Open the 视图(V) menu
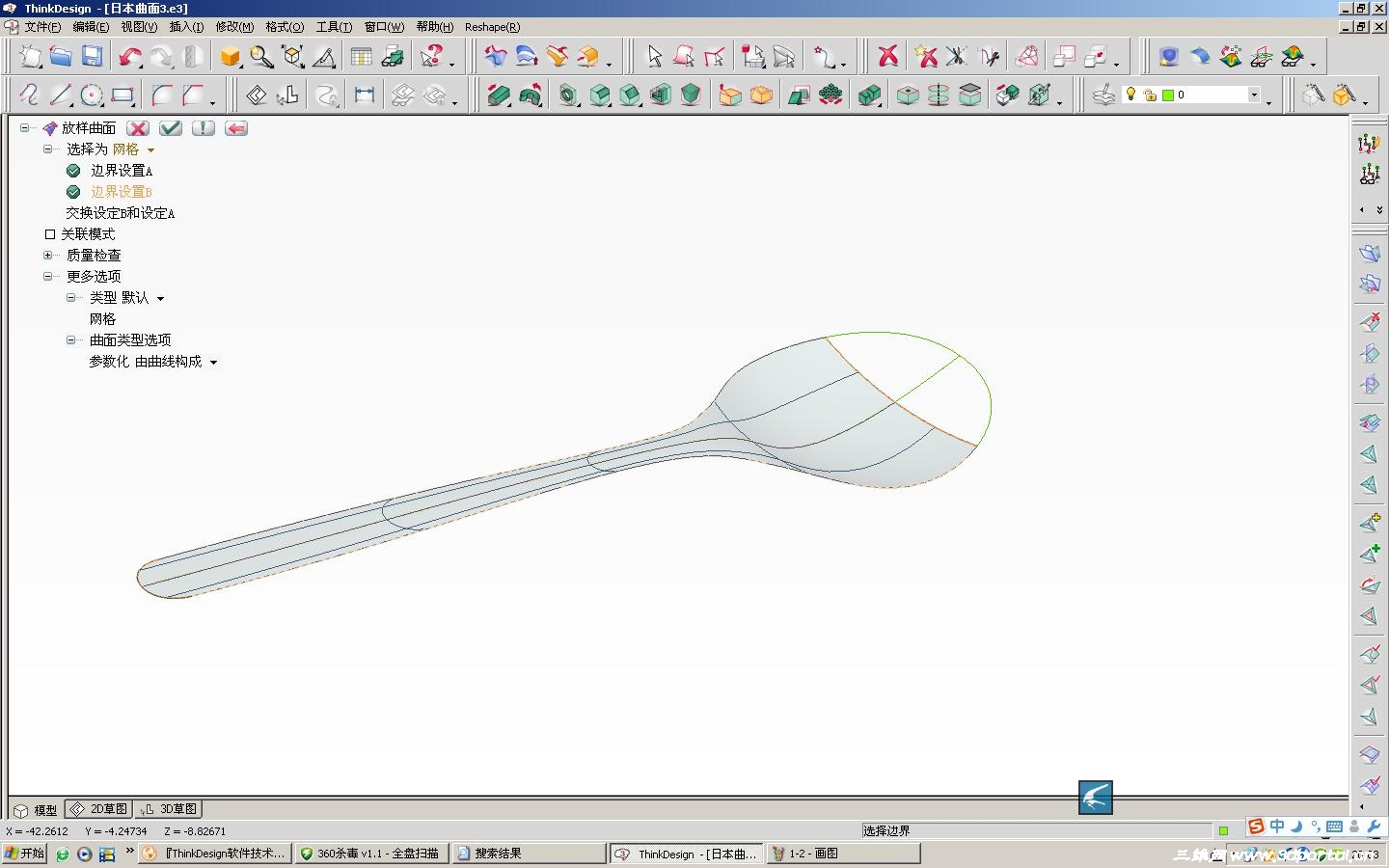The image size is (1389, 868). (x=139, y=27)
